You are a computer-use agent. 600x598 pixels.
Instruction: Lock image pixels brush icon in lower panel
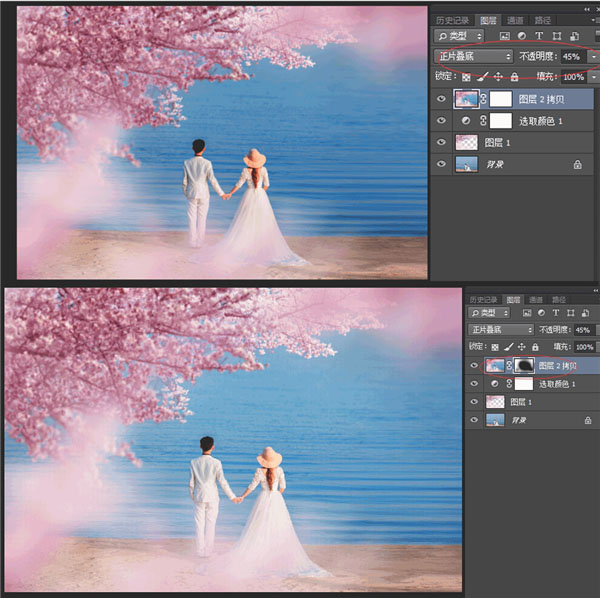pos(508,347)
